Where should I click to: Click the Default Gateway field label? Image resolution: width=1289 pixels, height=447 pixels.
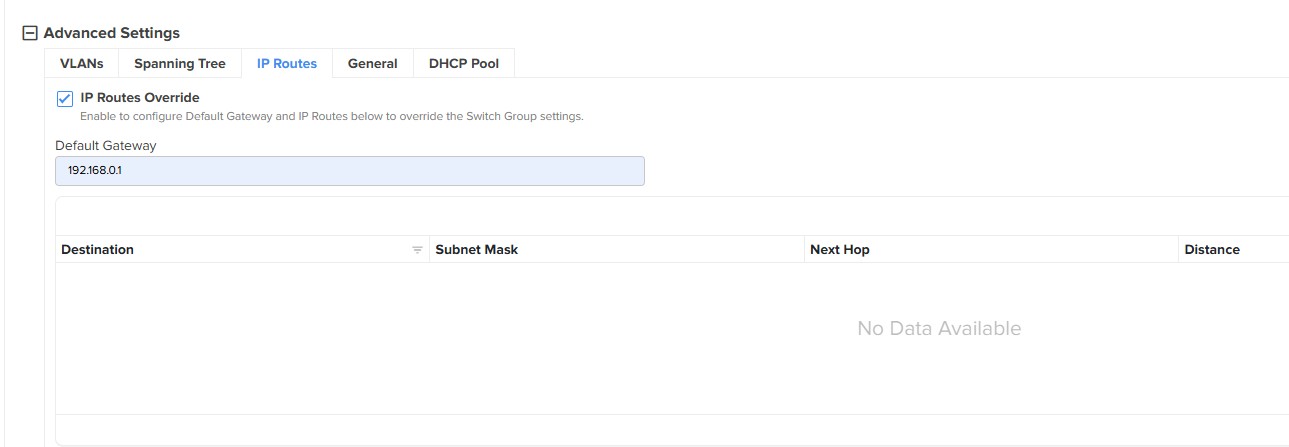[106, 145]
